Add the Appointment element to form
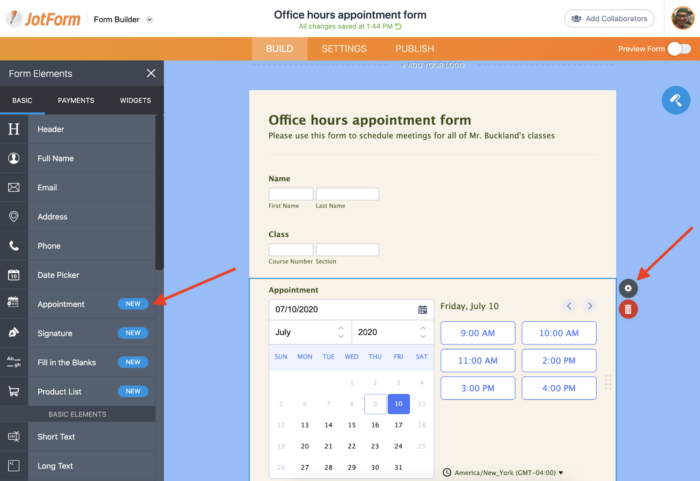 coord(78,304)
